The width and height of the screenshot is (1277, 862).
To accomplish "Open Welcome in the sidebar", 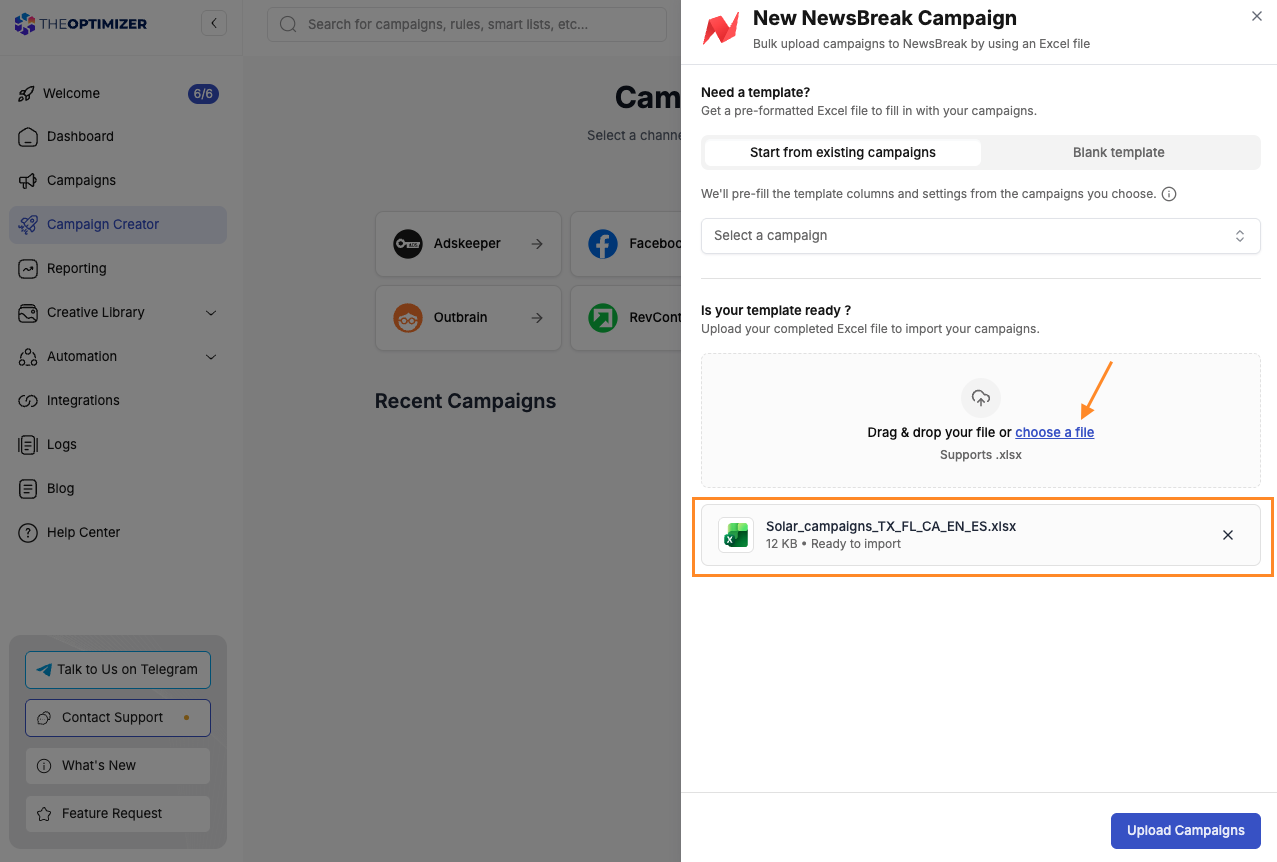I will [x=118, y=94].
